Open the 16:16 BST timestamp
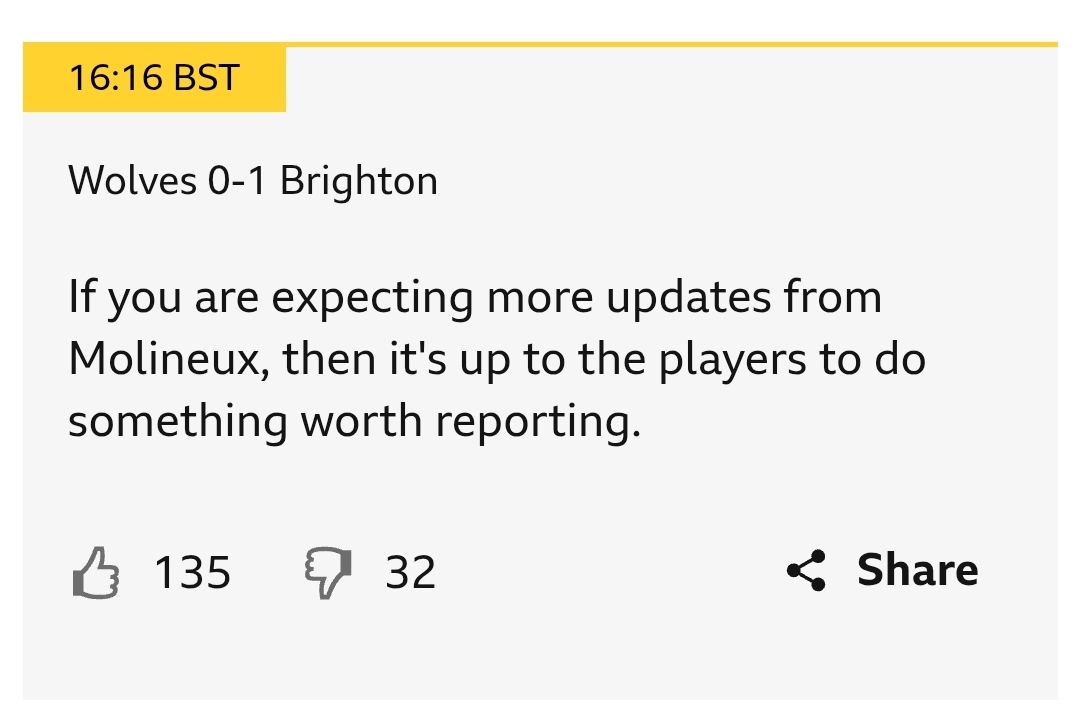Screen dimensions: 1080x727 tap(154, 77)
